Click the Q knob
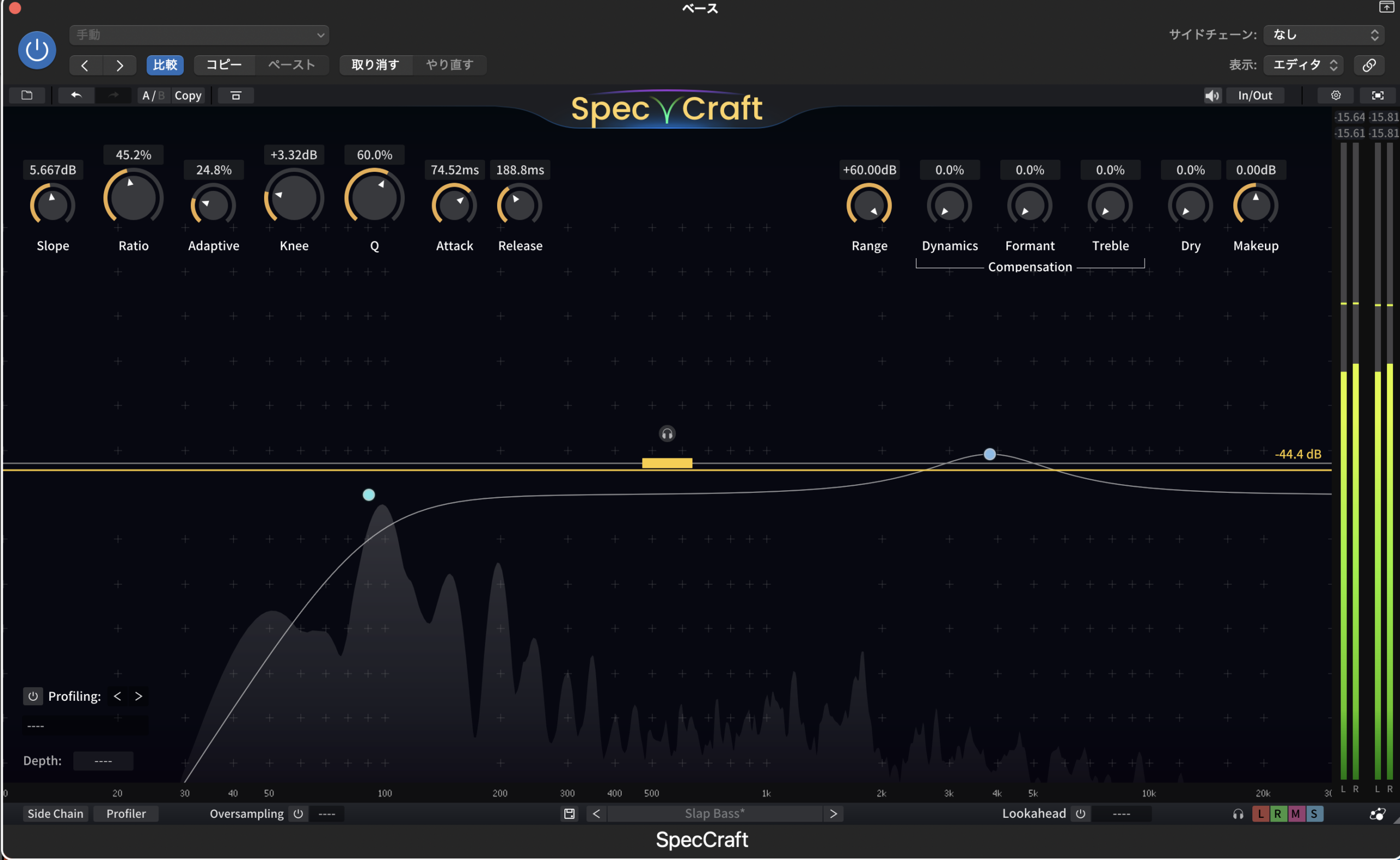Screen dimensions: 1400x860 point(375,197)
